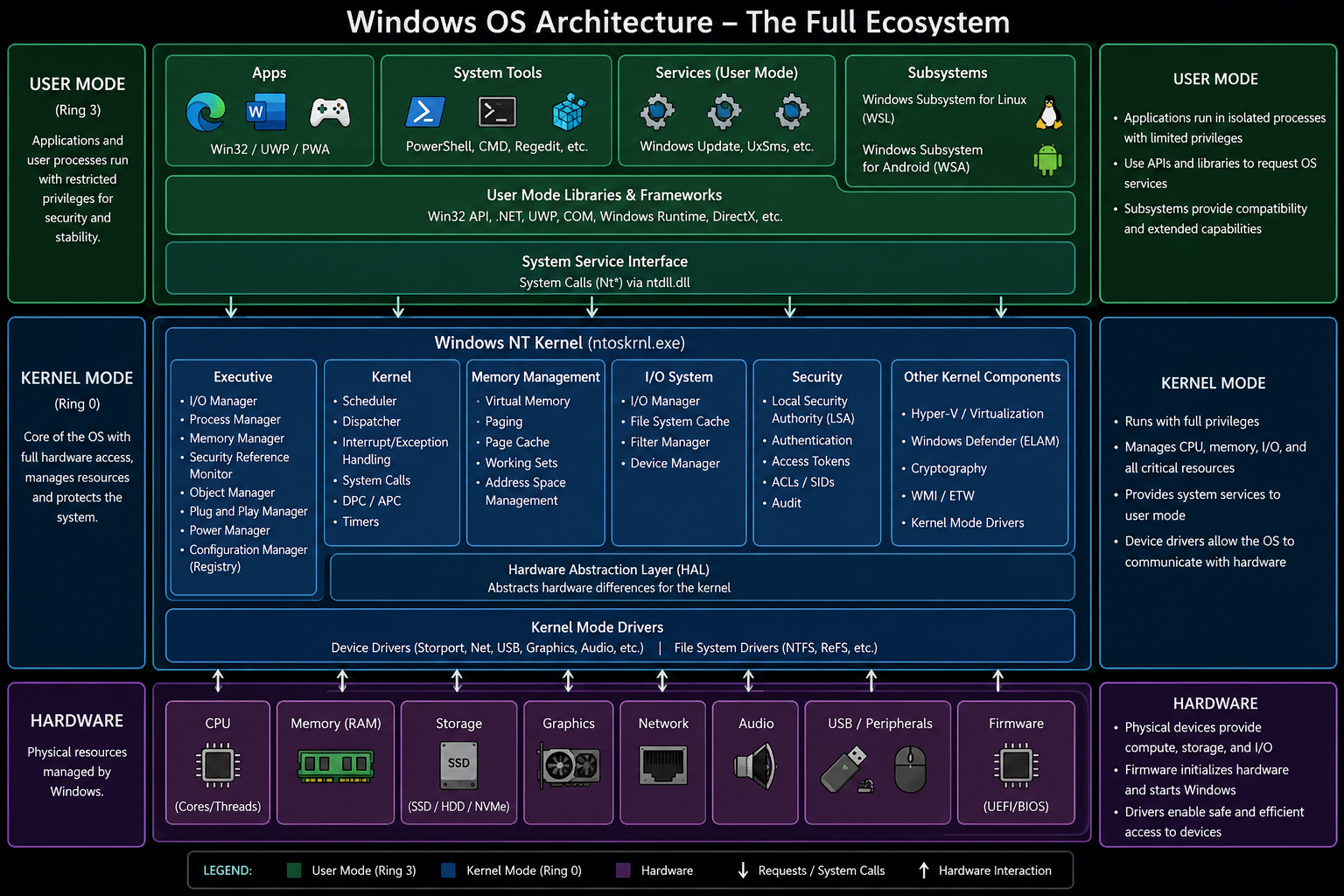This screenshot has width=1344, height=896.
Task: Click the Power Manager item
Action: [x=229, y=530]
